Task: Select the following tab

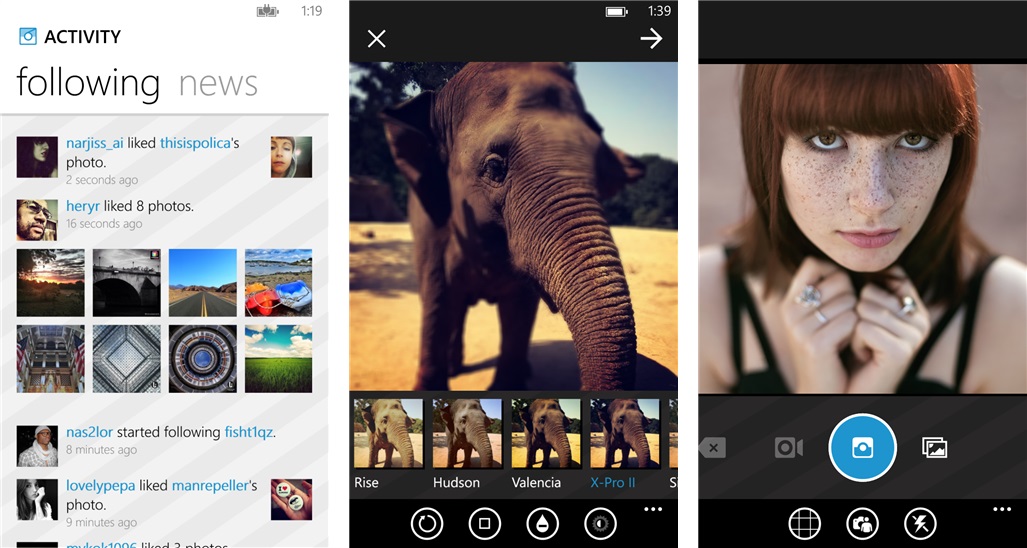Action: [x=88, y=84]
